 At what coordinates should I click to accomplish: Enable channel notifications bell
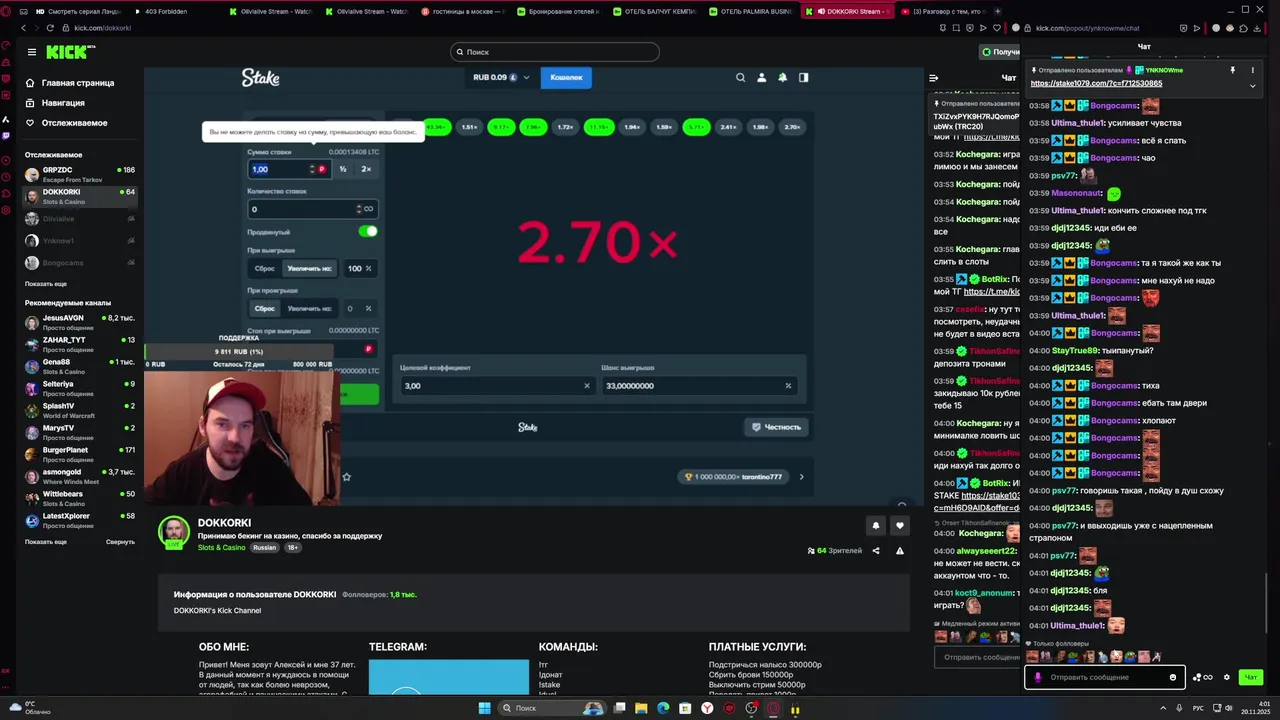pyautogui.click(x=876, y=525)
